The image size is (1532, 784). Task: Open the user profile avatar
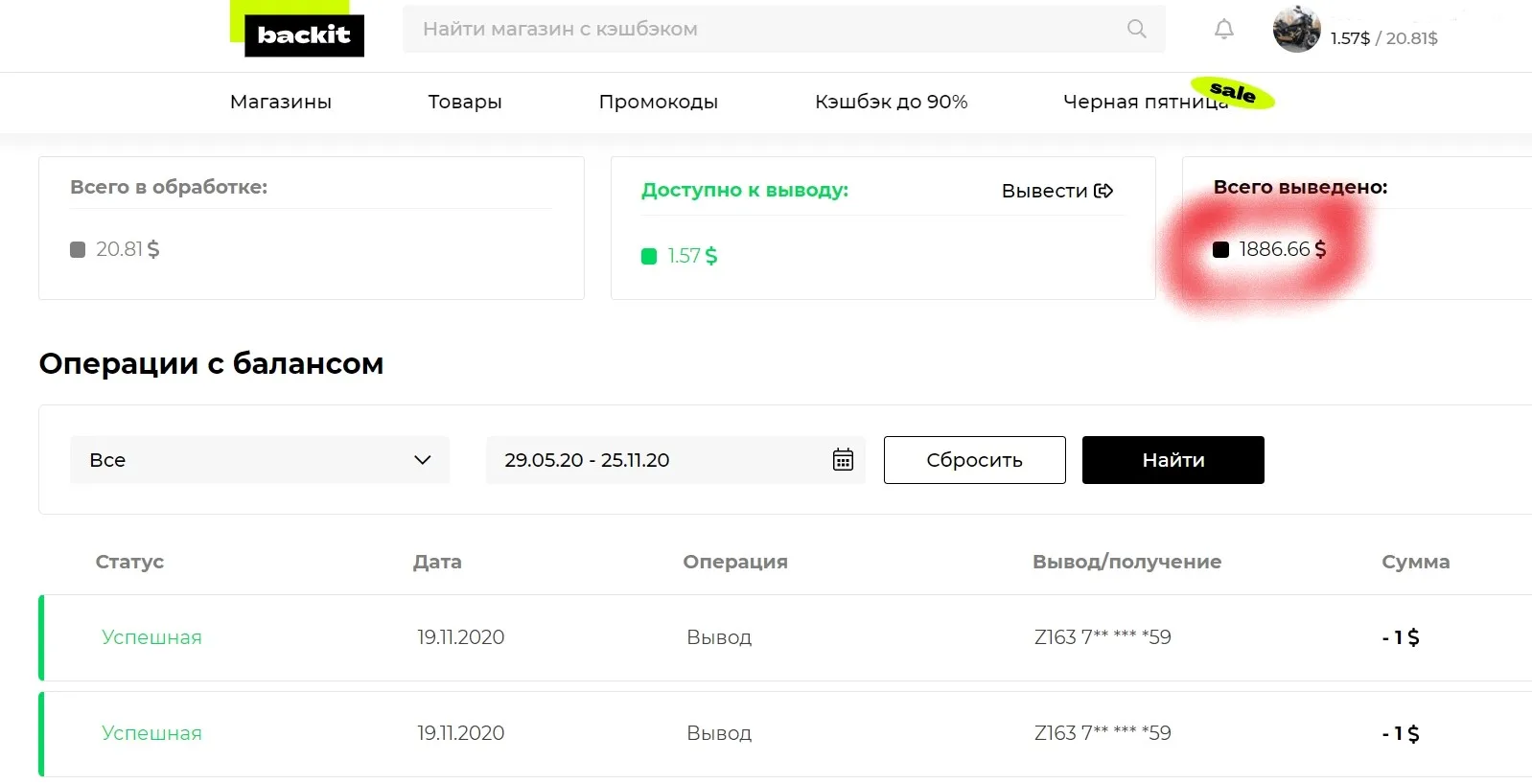coord(1296,30)
